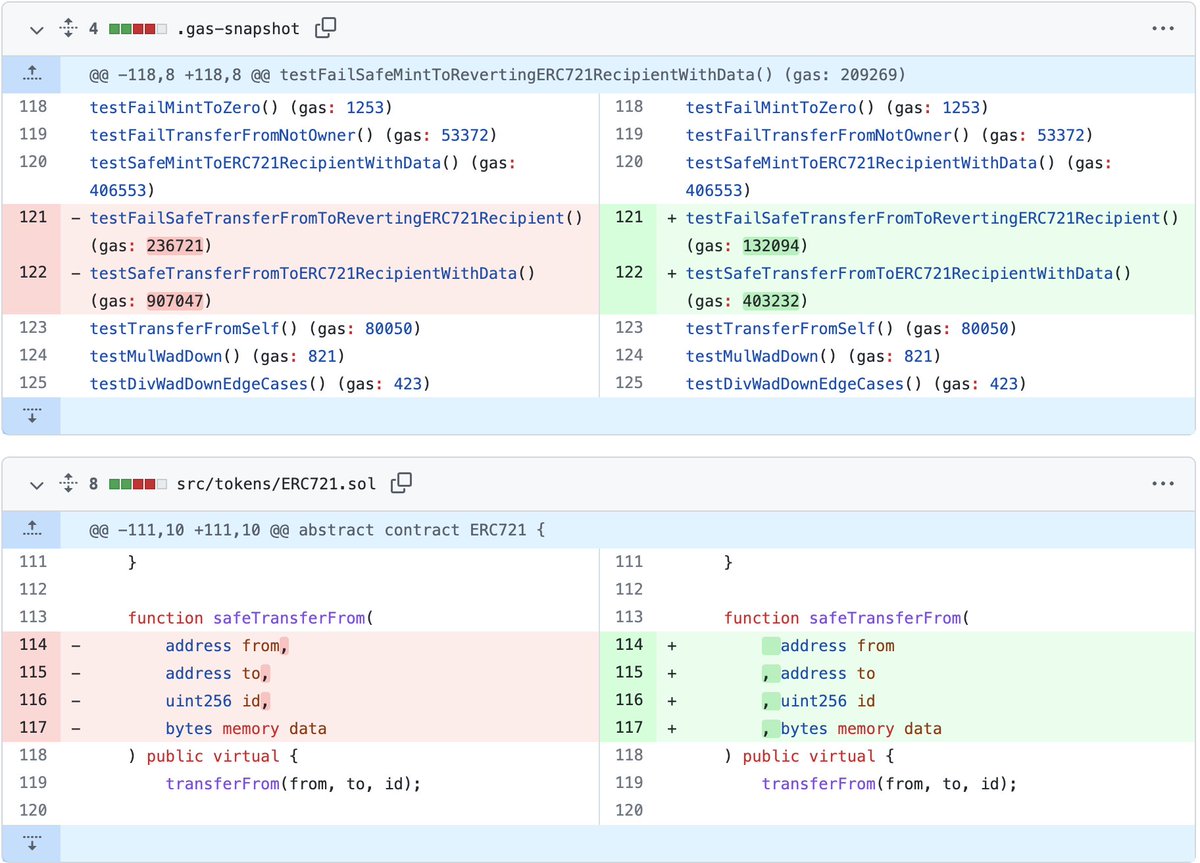Select removed gas value 236721
Screen dimensions: 1200x863
tap(176, 246)
